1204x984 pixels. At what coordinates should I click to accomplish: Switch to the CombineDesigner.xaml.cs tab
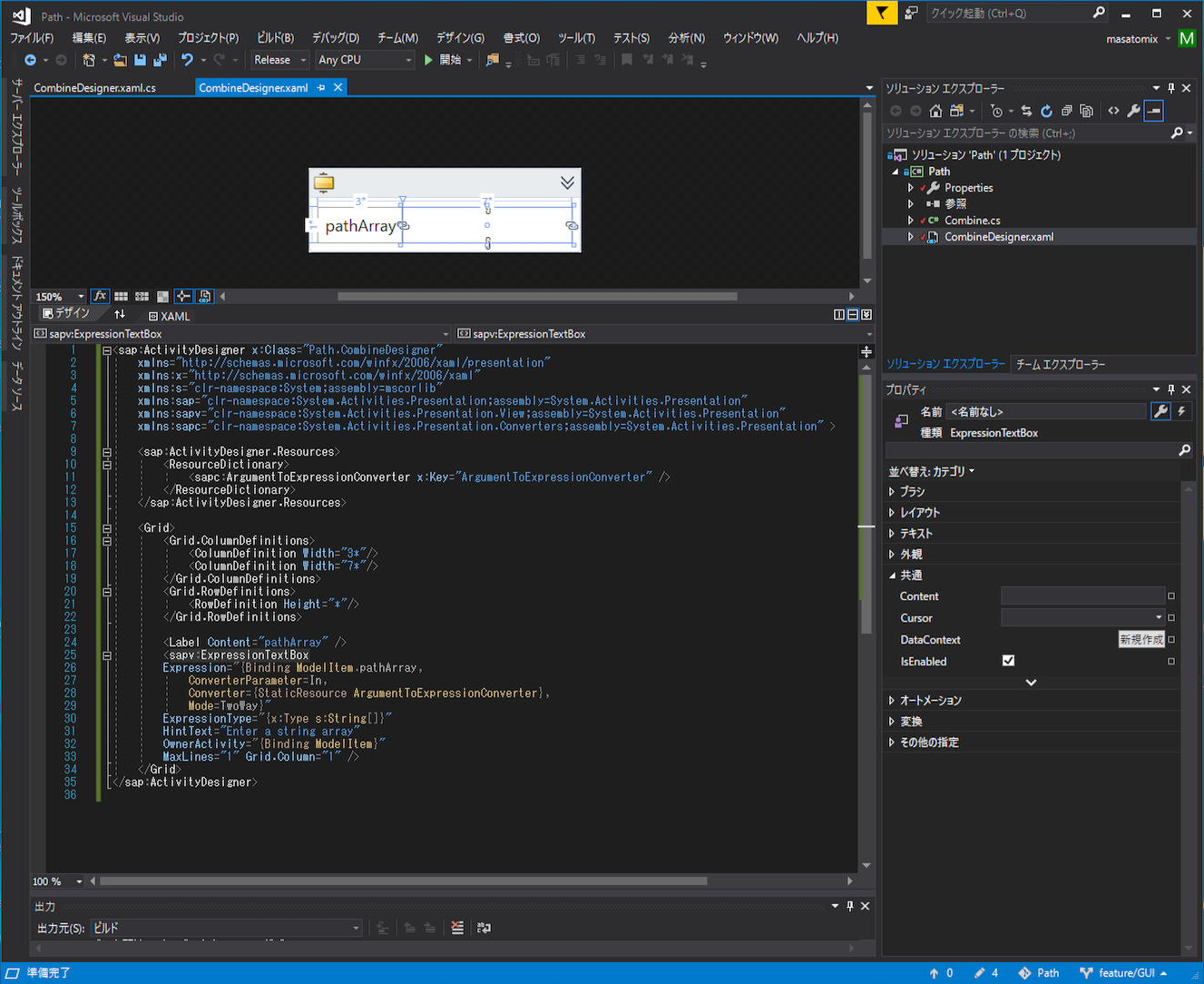[94, 88]
